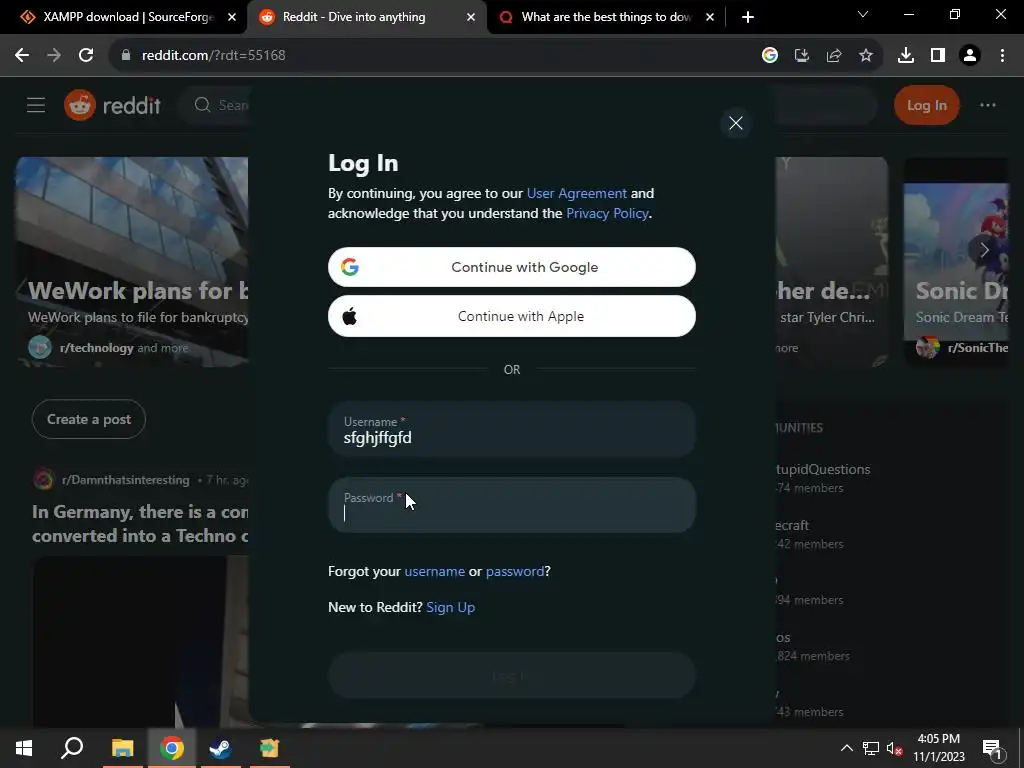Open the Chrome profile avatar
This screenshot has height=768, width=1024.
(970, 56)
